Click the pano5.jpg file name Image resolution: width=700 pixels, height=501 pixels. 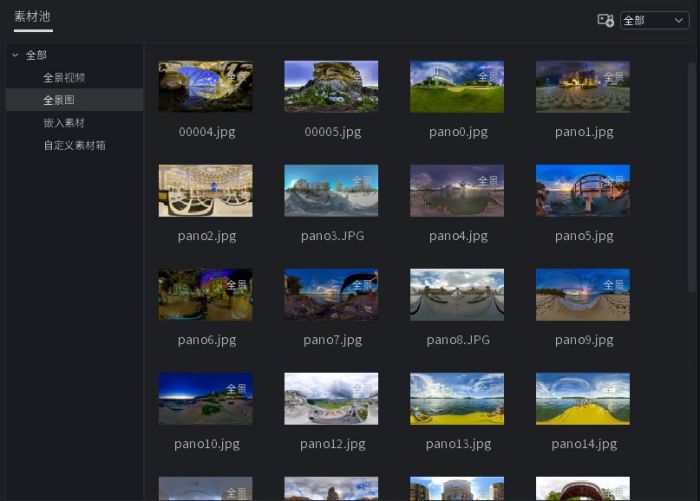coord(584,236)
